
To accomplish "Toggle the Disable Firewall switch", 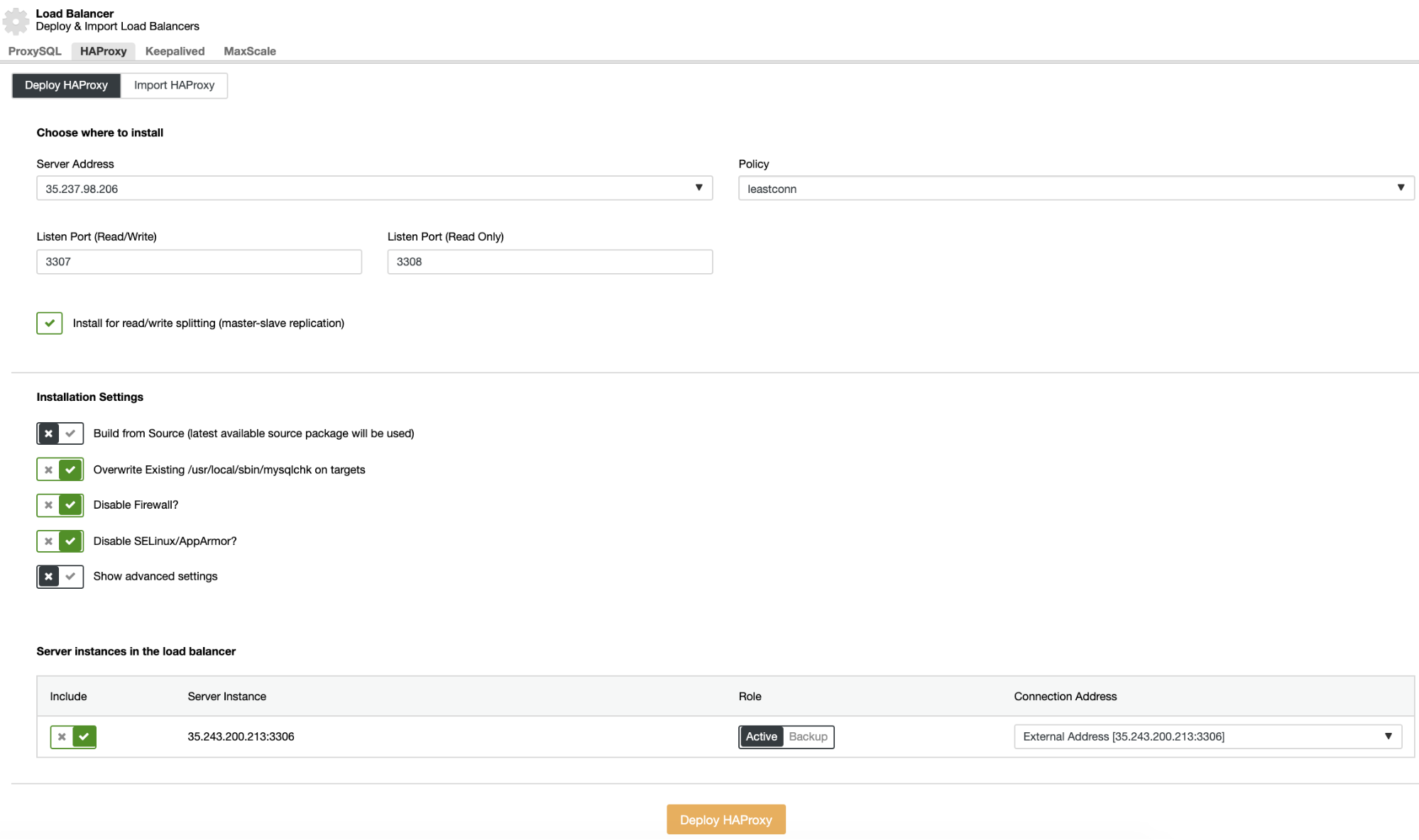I will point(60,505).
